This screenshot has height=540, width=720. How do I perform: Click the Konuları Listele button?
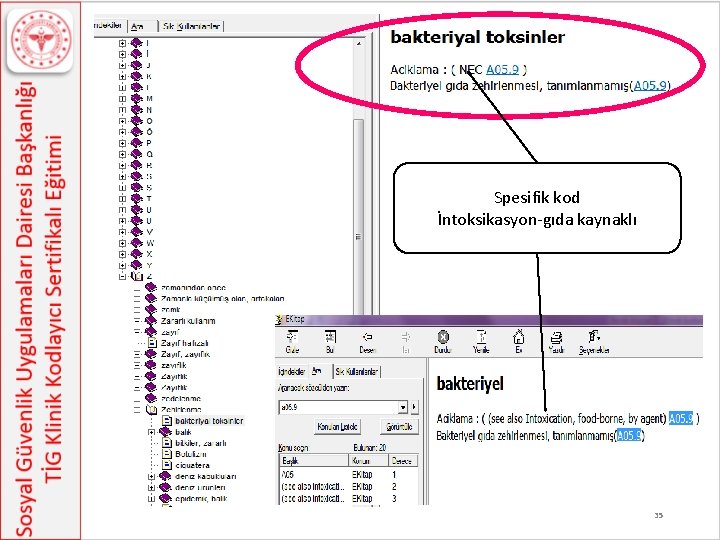click(x=337, y=427)
